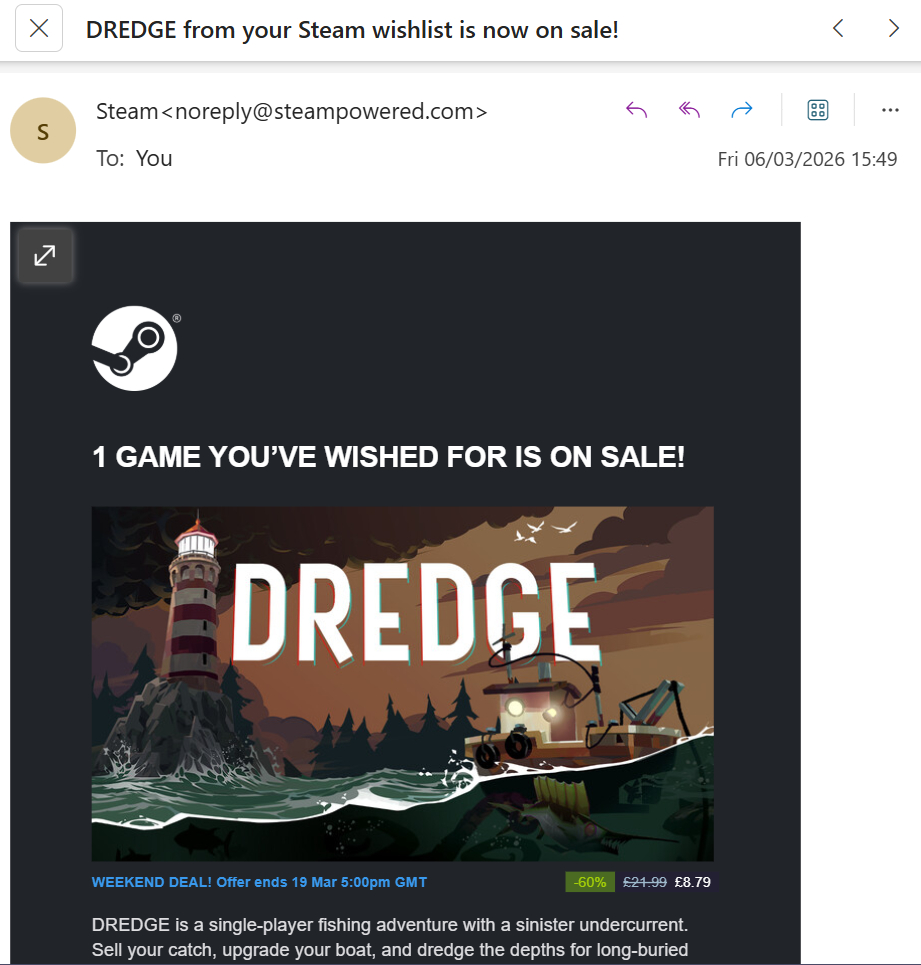Viewport: 921px width, 965px height.
Task: Click the DREDGE game banner image
Action: pos(402,683)
